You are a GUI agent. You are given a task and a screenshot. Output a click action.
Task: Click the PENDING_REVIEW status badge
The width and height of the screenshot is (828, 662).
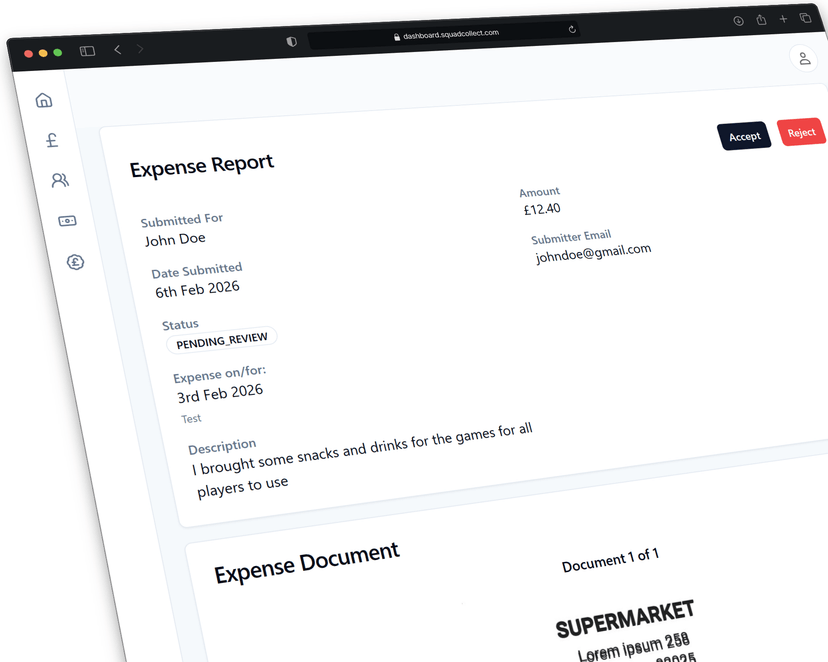tap(222, 340)
